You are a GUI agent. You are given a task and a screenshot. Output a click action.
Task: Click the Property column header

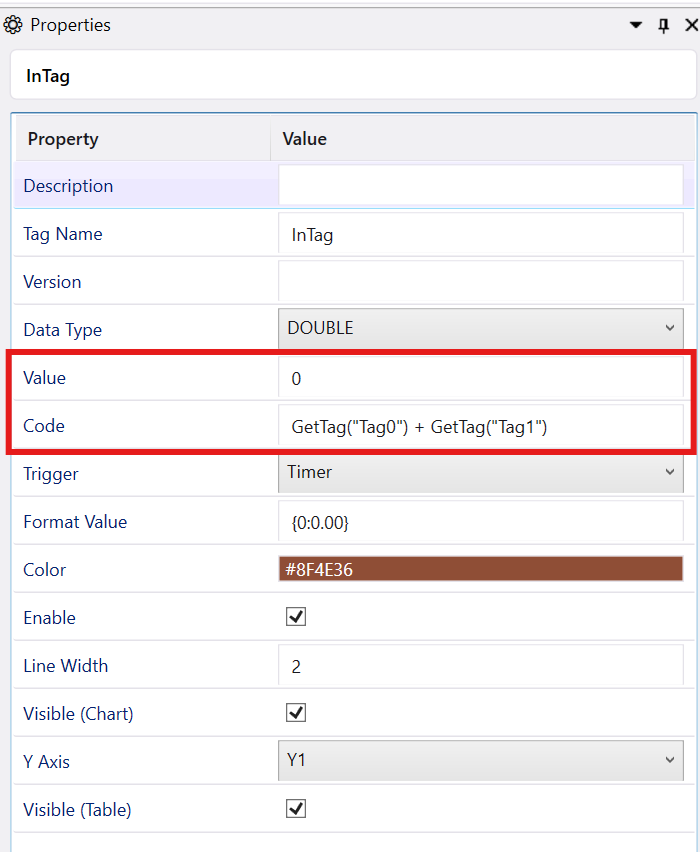143,139
